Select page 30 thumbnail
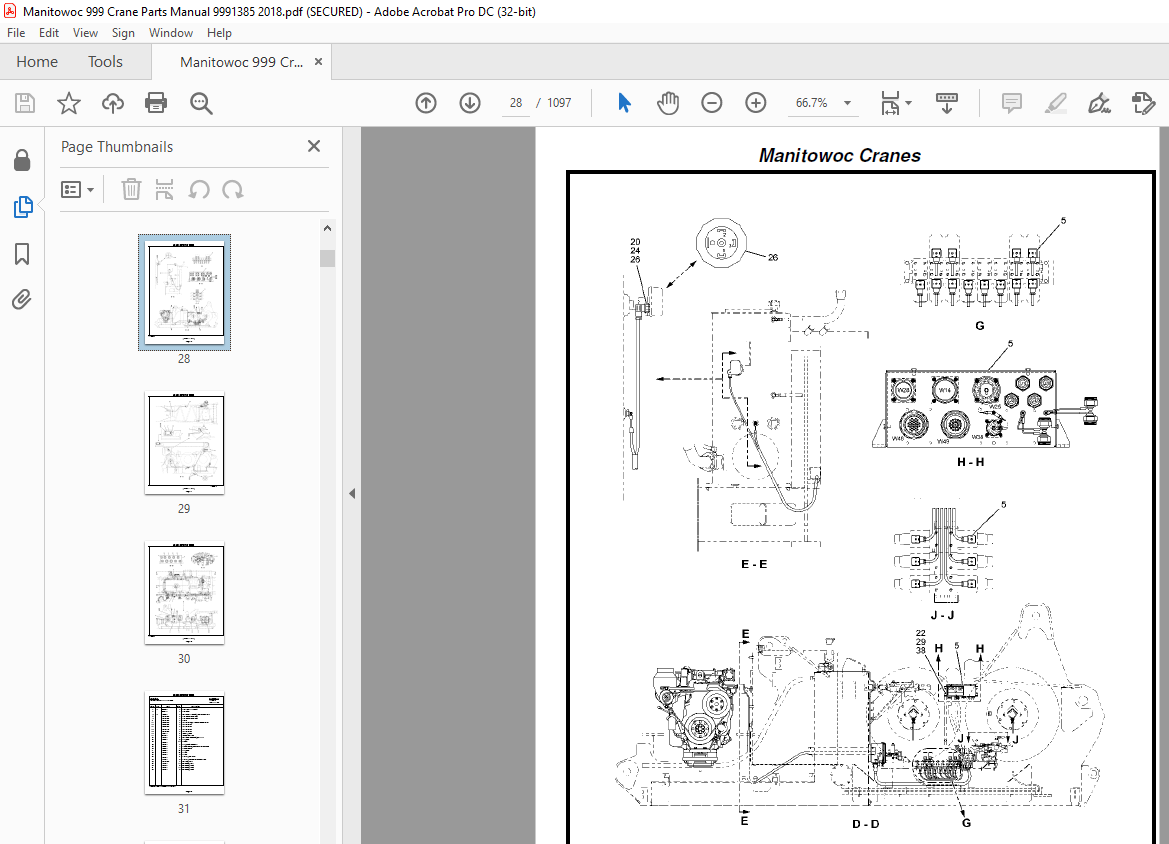 [x=185, y=593]
